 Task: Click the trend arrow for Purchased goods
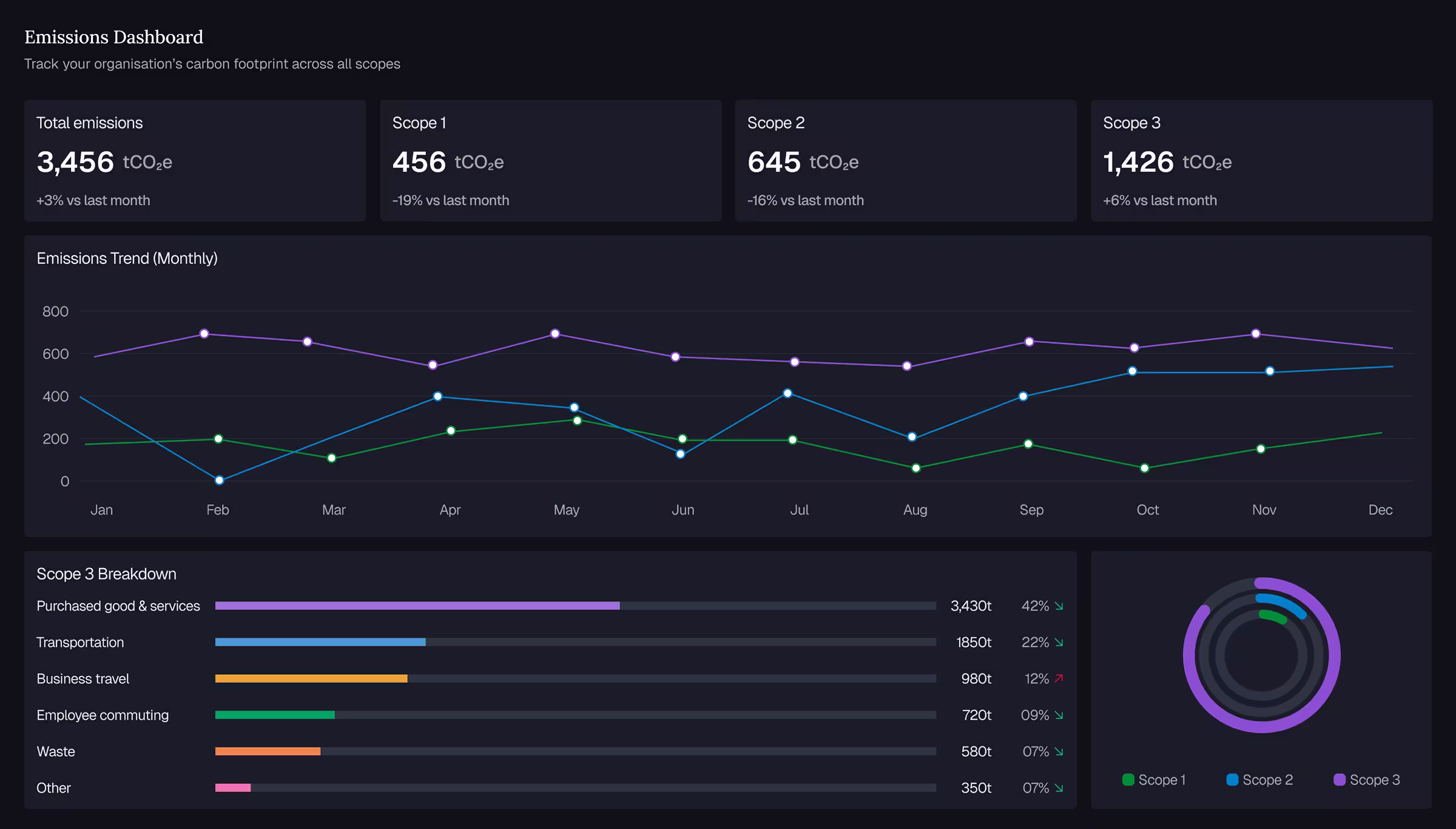pos(1059,606)
